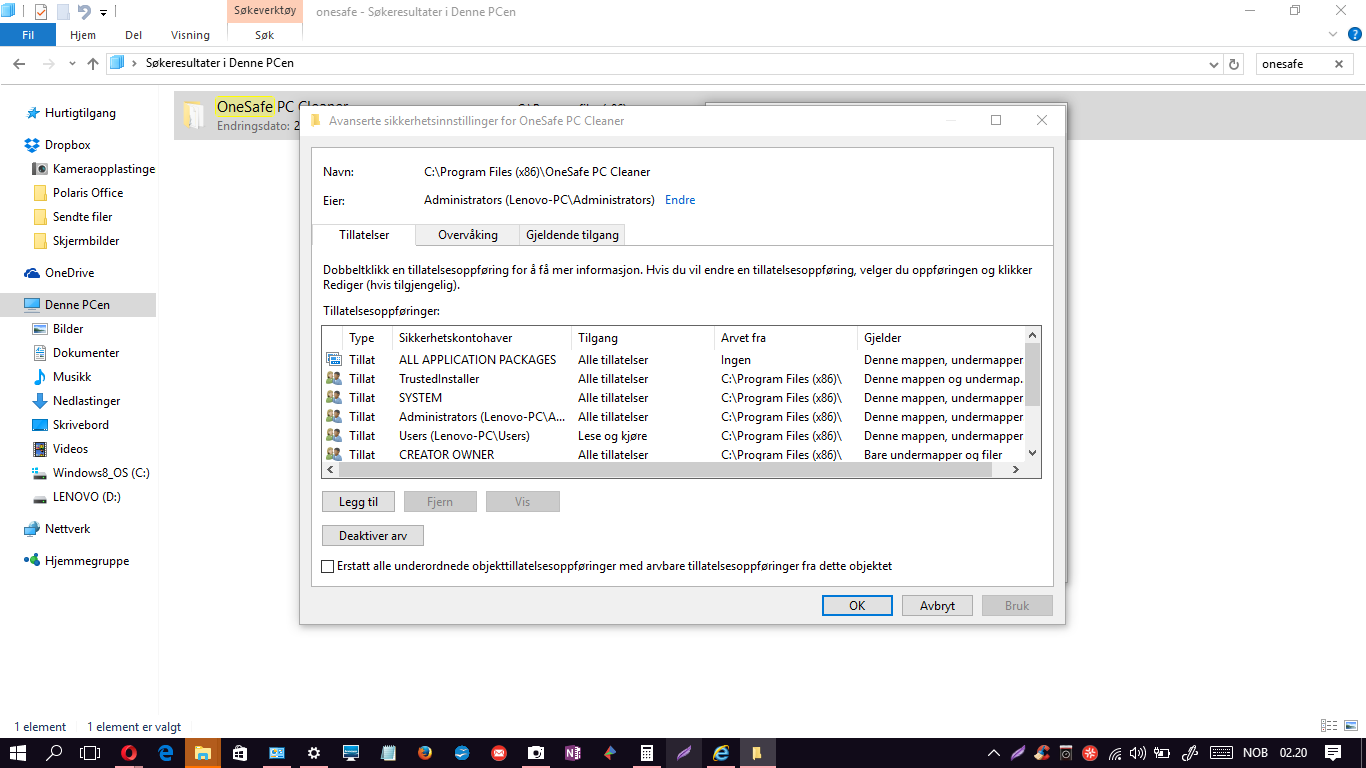The width and height of the screenshot is (1366, 768).
Task: Go back in Explorer navigation
Action: tap(19, 64)
